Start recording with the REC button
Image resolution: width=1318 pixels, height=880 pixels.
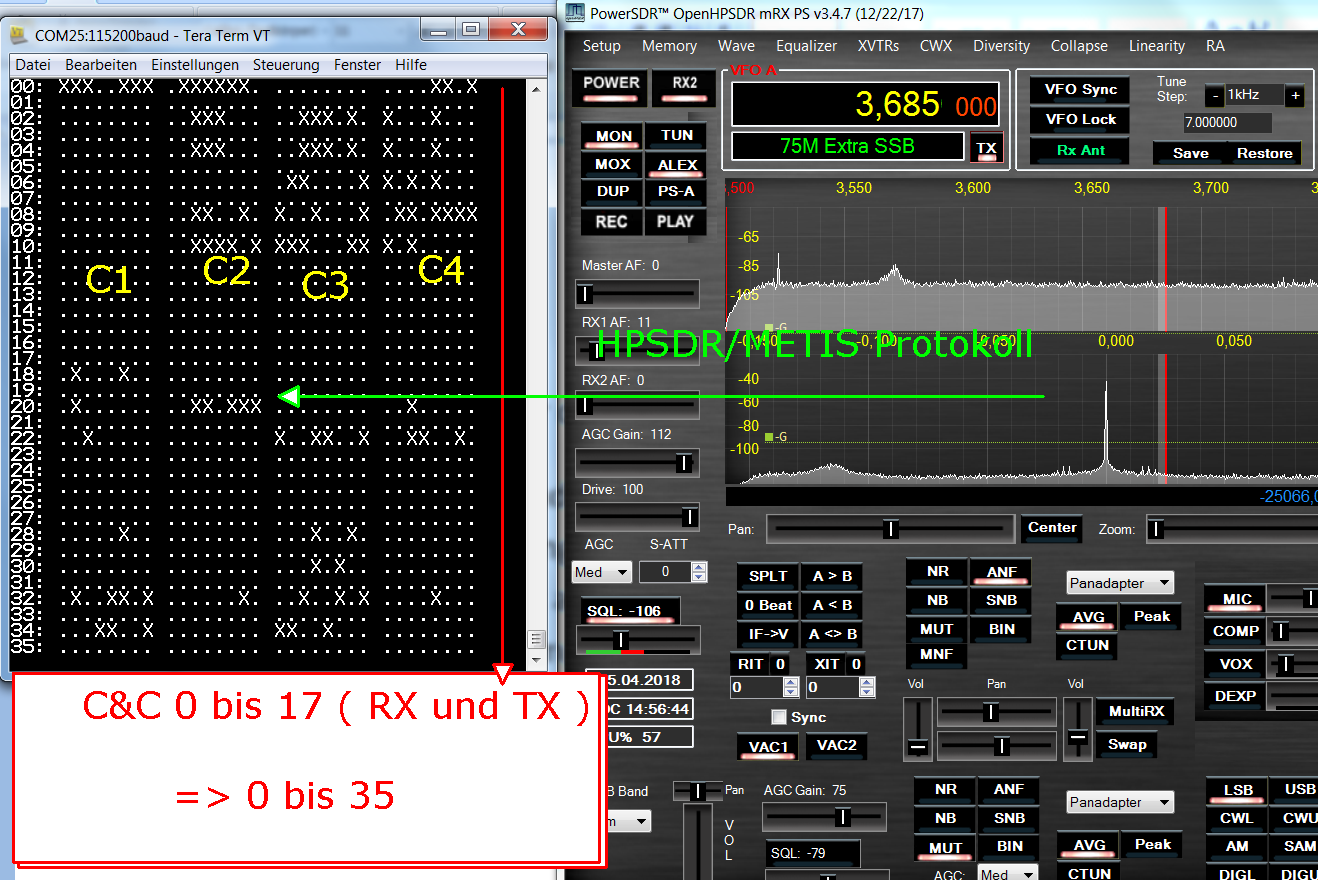(613, 222)
